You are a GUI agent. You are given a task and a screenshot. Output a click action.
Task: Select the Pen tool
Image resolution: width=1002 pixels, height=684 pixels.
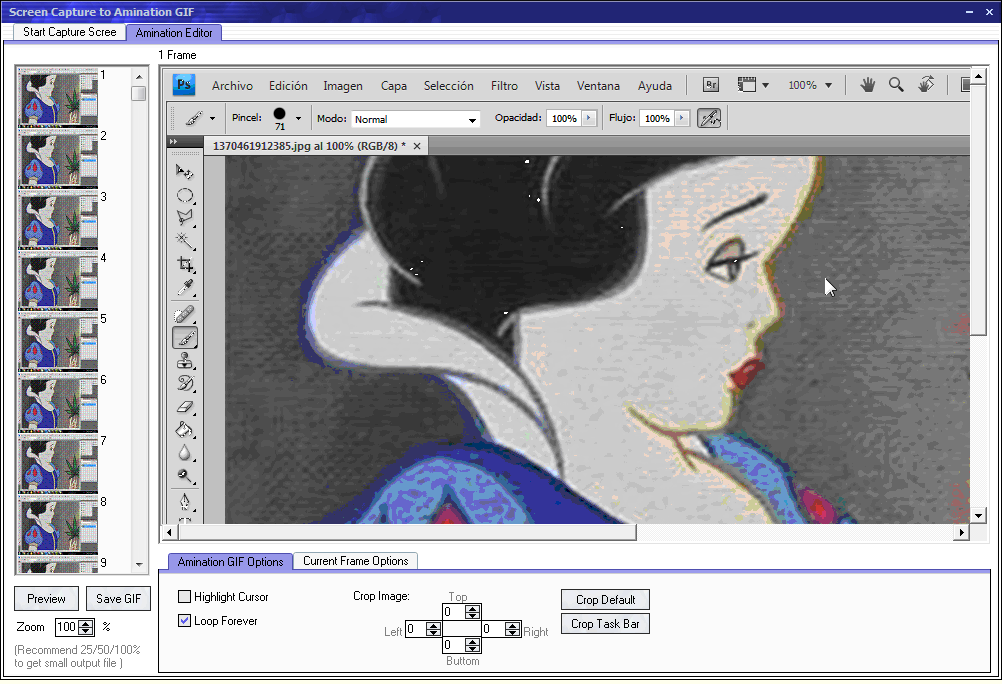185,501
